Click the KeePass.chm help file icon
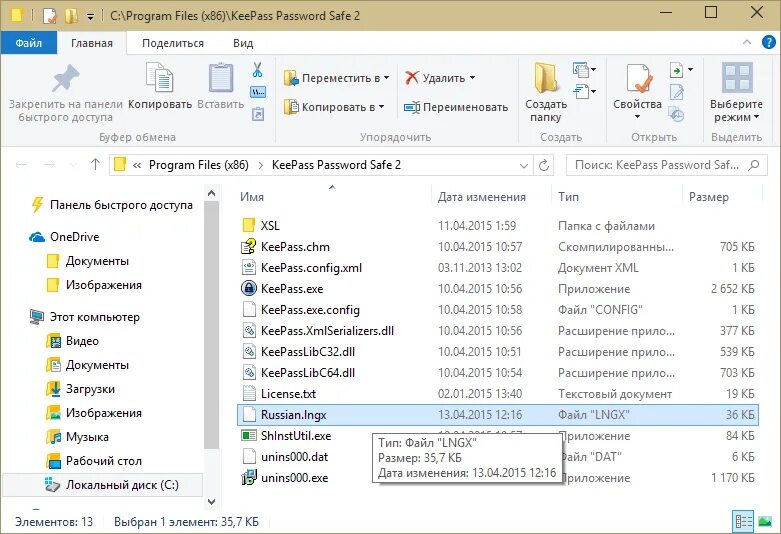The image size is (781, 534). (249, 247)
